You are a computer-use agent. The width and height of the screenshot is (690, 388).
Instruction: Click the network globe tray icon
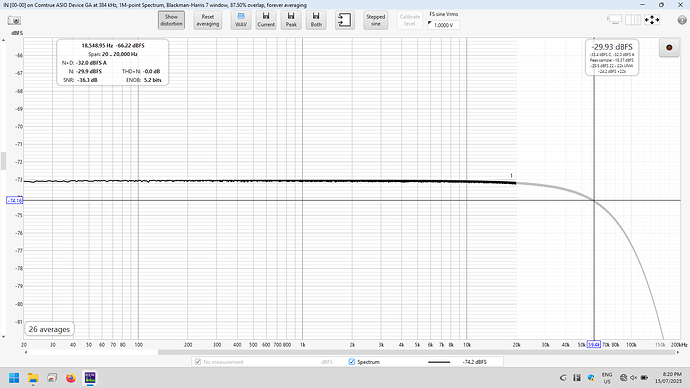pos(623,377)
